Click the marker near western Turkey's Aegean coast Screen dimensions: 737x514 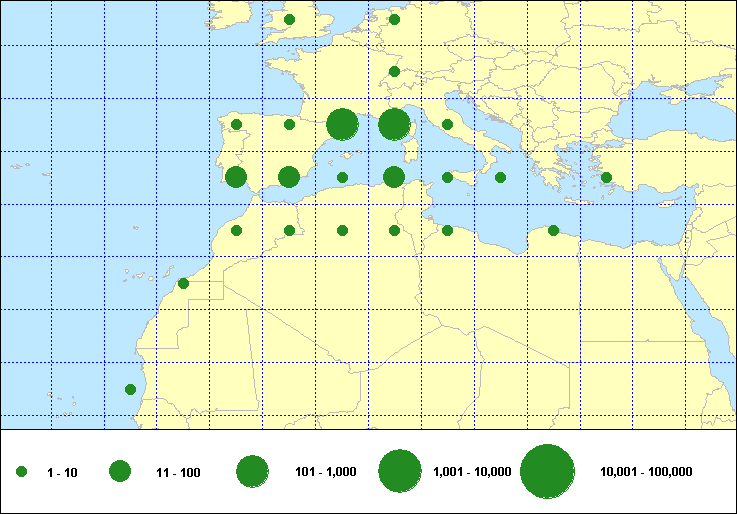[606, 177]
